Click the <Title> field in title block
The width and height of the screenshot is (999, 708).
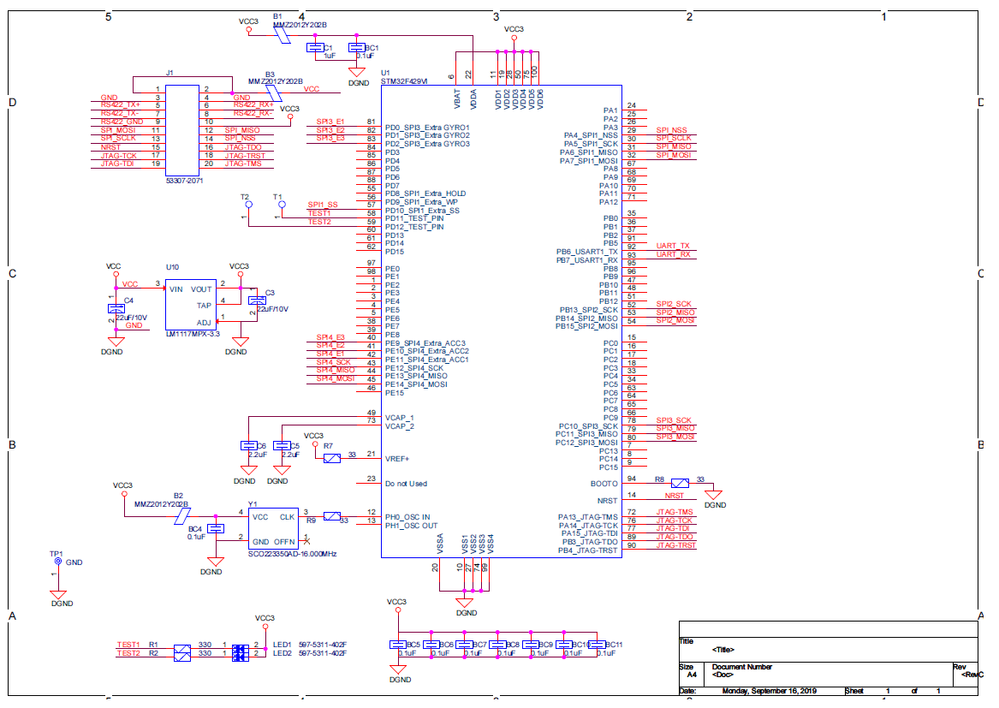723,649
